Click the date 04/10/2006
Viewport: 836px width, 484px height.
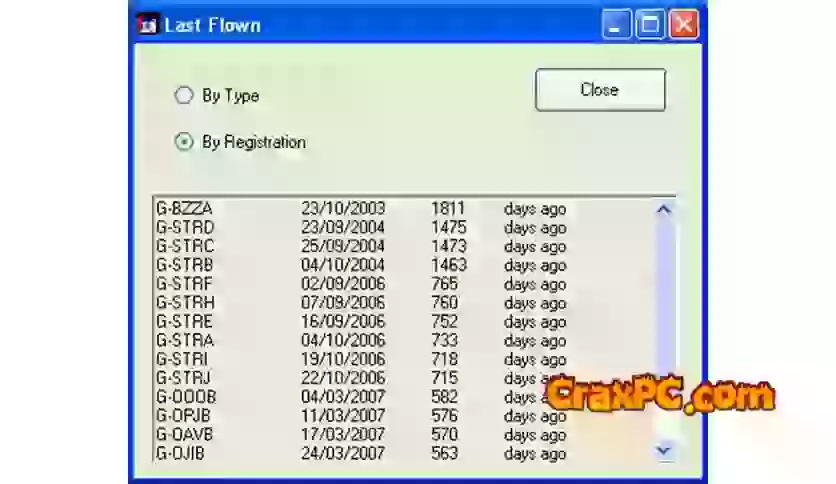pyautogui.click(x=343, y=340)
